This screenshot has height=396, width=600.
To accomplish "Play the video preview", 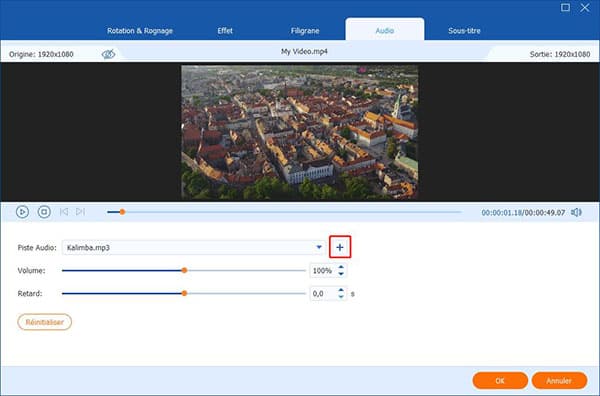I will [22, 212].
